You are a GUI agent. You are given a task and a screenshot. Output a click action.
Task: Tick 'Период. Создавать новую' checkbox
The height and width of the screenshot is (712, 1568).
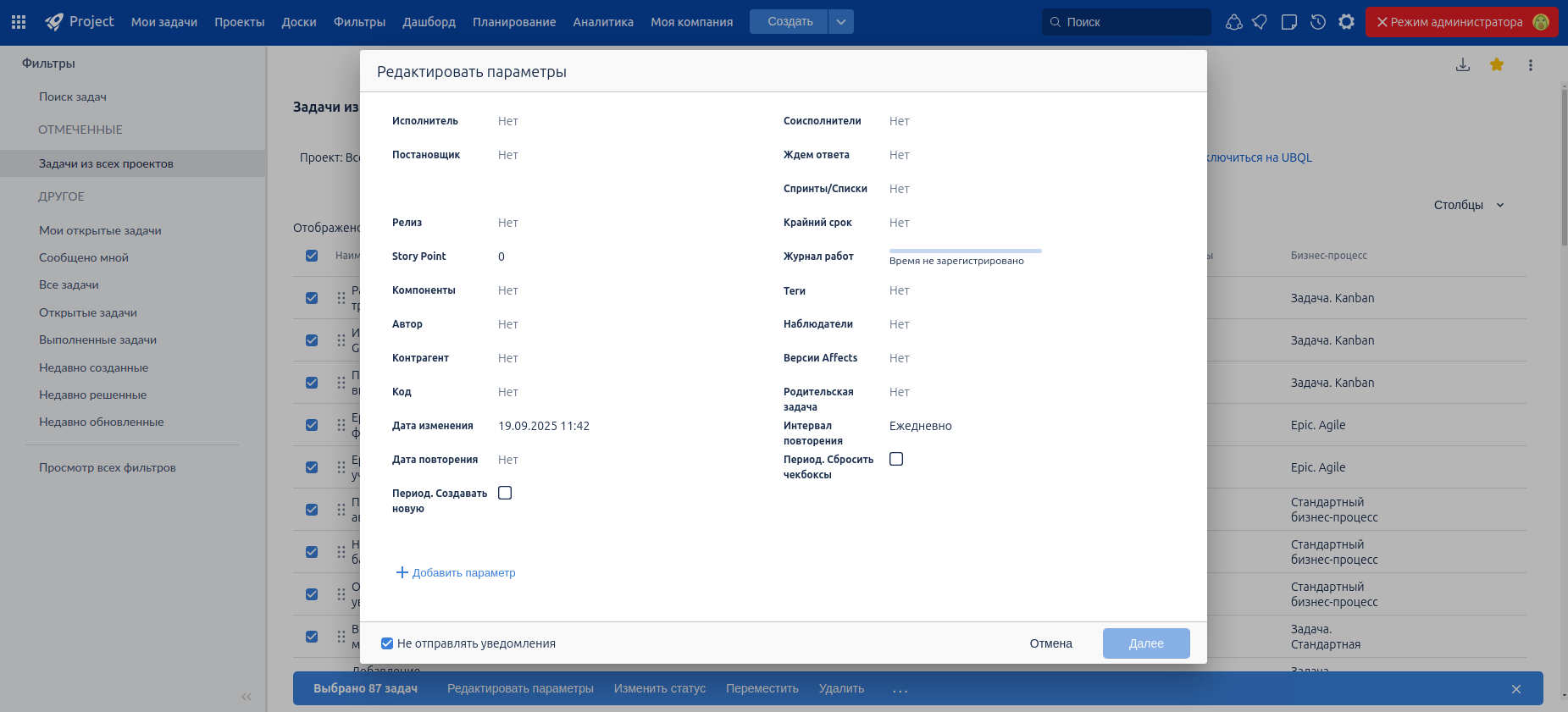pyautogui.click(x=505, y=493)
